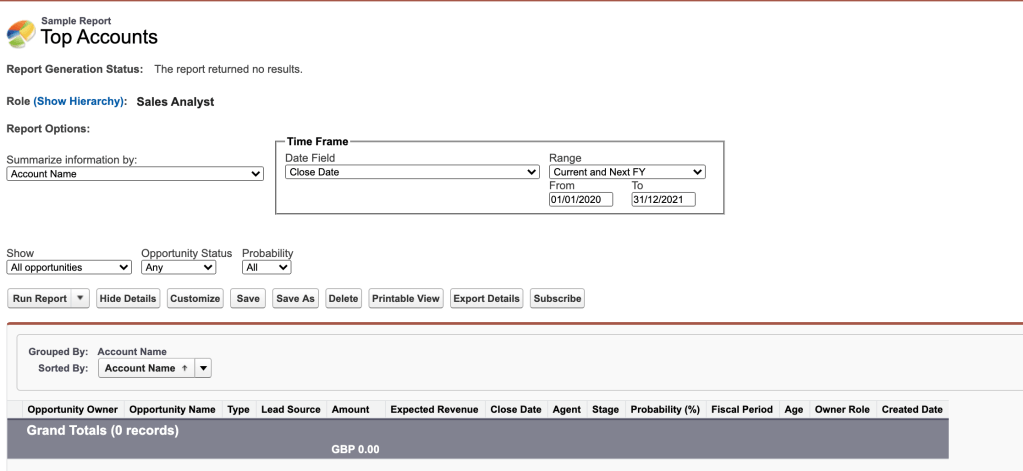Expand the Range selector set to Current and Next FY
1023x471 pixels.
coord(627,172)
